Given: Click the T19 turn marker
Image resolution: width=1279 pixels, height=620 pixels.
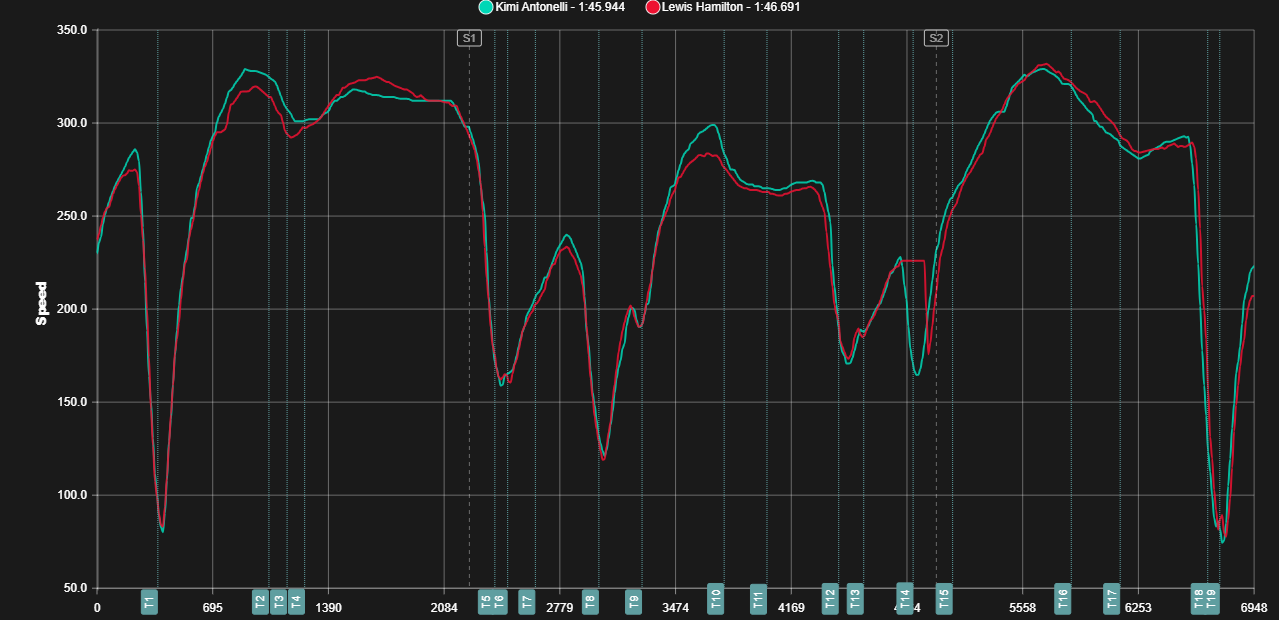Looking at the screenshot, I should [x=1211, y=598].
